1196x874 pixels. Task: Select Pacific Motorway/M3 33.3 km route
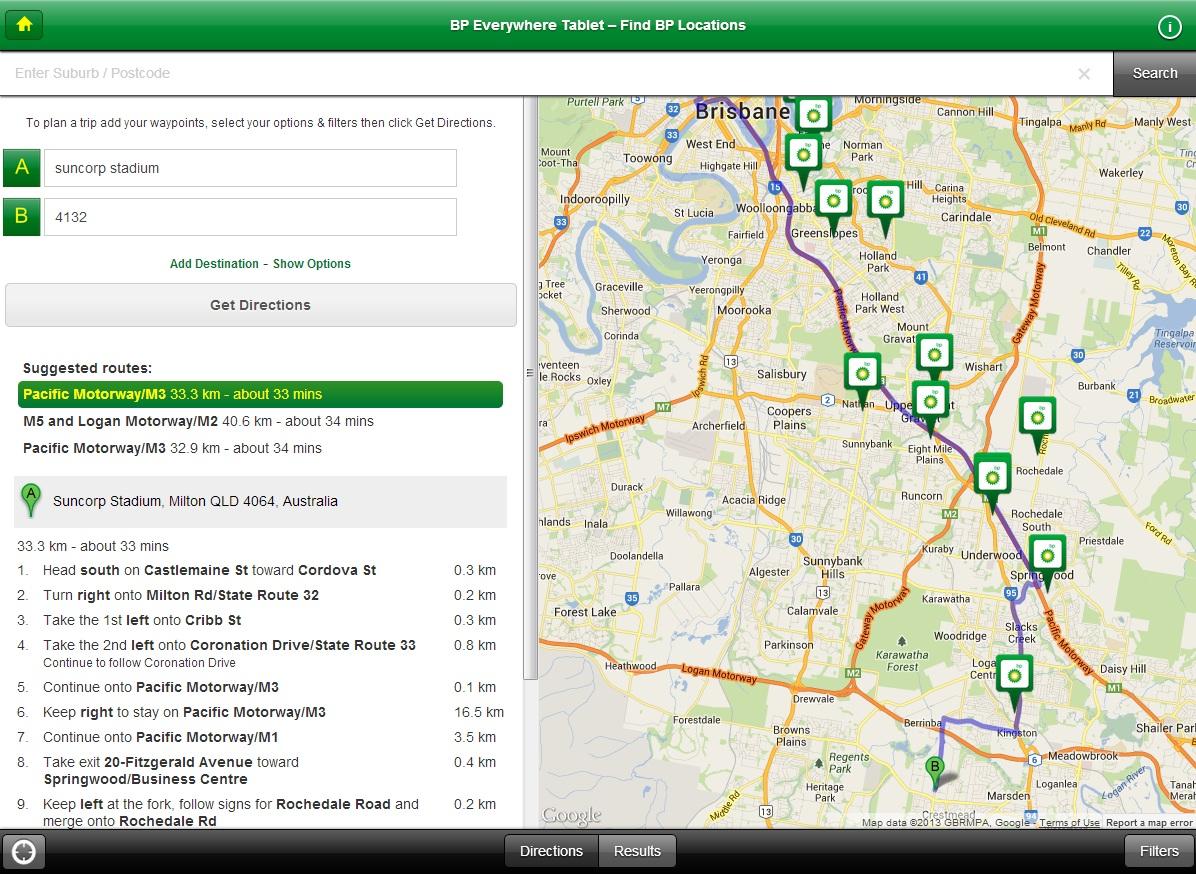pos(260,394)
